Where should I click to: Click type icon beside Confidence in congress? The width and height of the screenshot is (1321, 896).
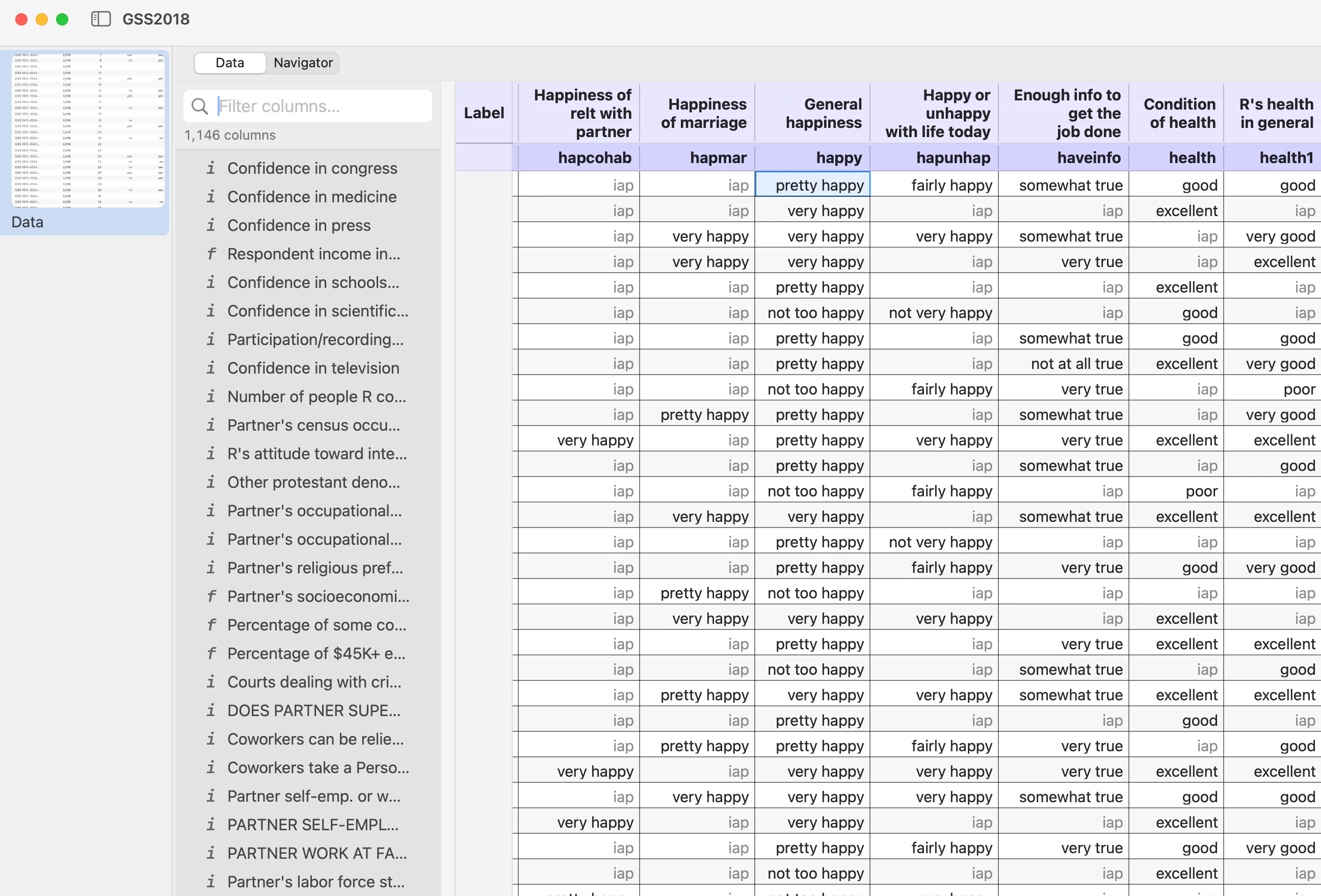coord(211,168)
